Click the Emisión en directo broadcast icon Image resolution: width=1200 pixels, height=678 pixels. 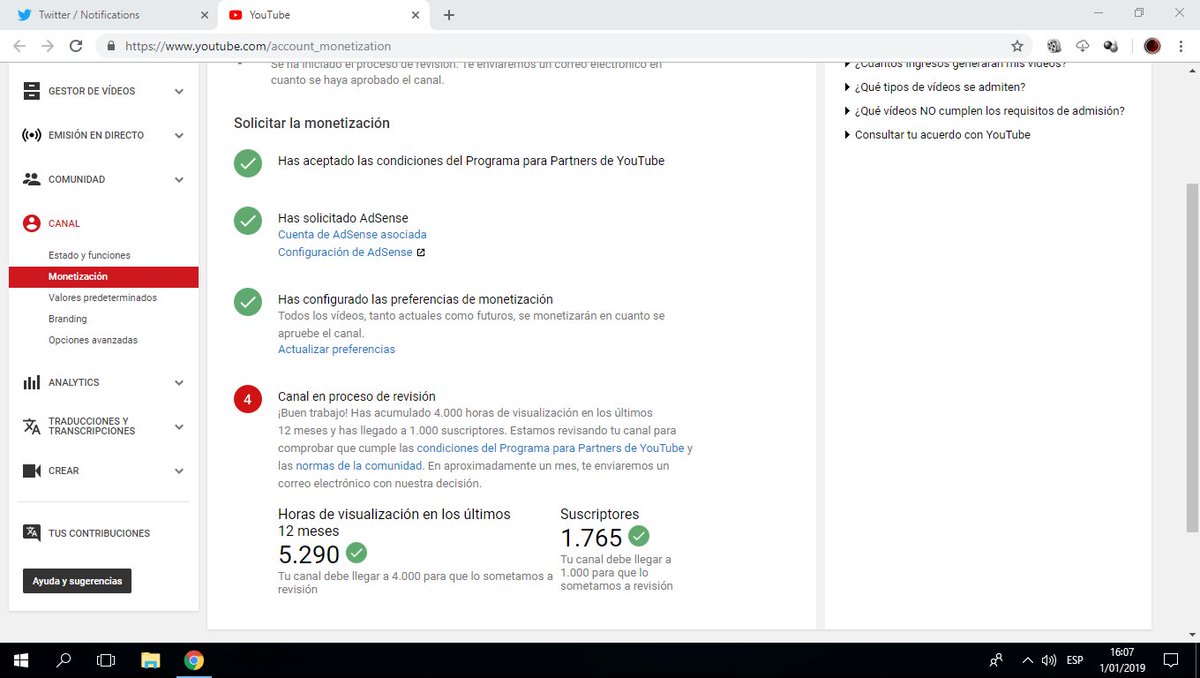pos(32,135)
